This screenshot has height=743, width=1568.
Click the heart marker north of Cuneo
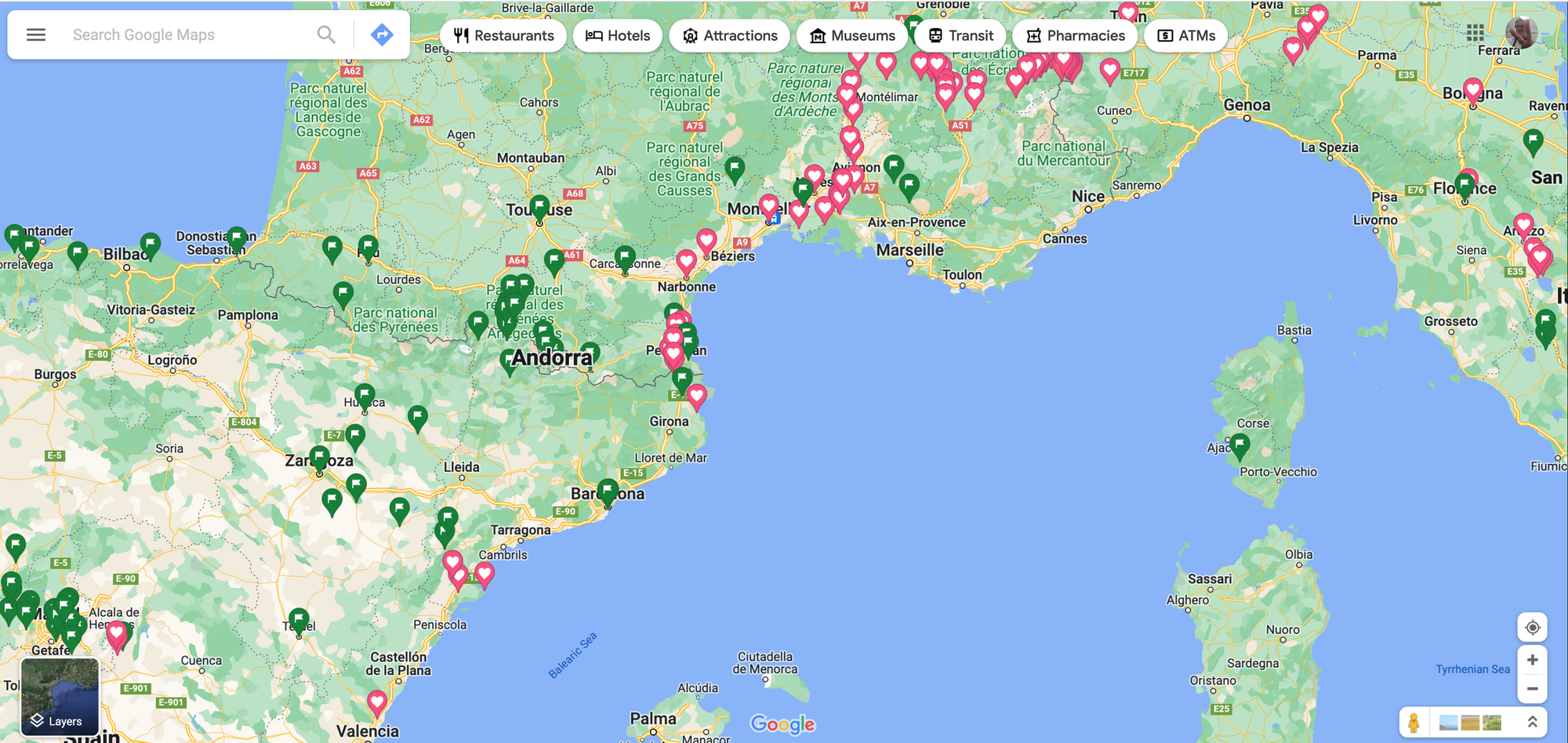click(x=1109, y=72)
